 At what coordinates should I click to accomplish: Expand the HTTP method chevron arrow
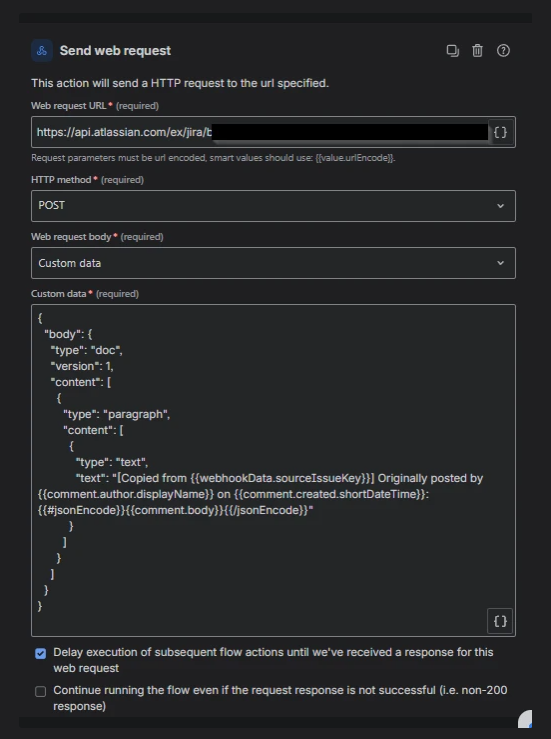[x=501, y=206]
